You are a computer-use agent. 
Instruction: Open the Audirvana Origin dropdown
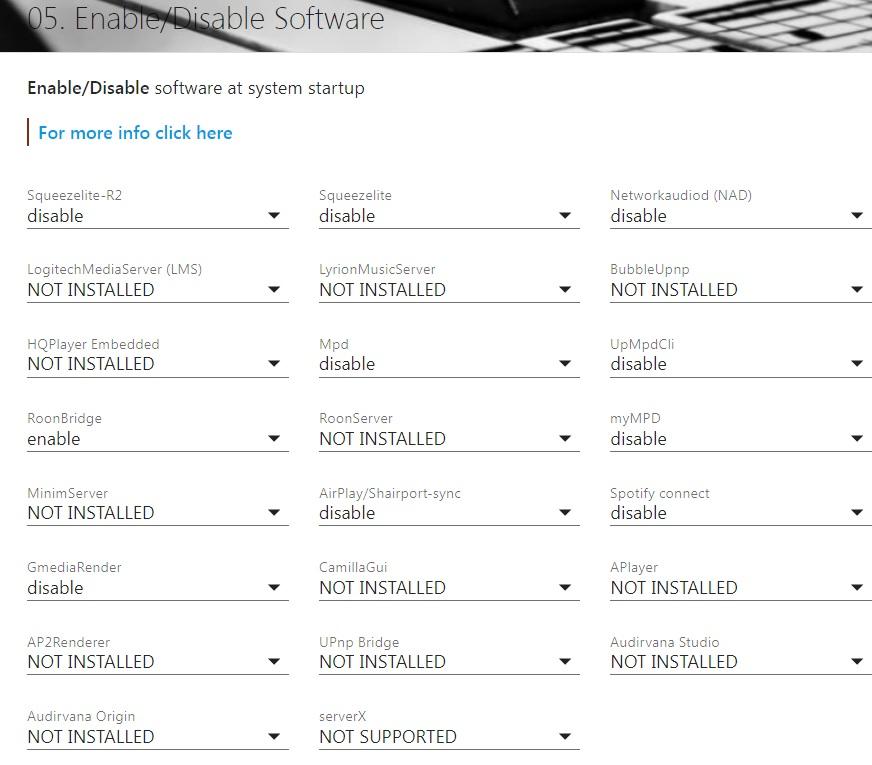coord(158,737)
